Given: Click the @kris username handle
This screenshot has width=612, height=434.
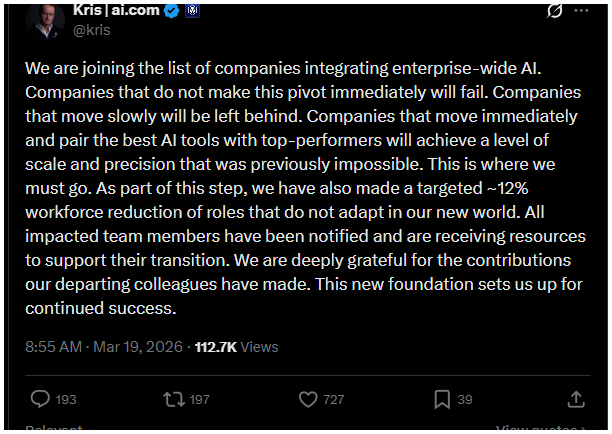Looking at the screenshot, I should [92, 30].
